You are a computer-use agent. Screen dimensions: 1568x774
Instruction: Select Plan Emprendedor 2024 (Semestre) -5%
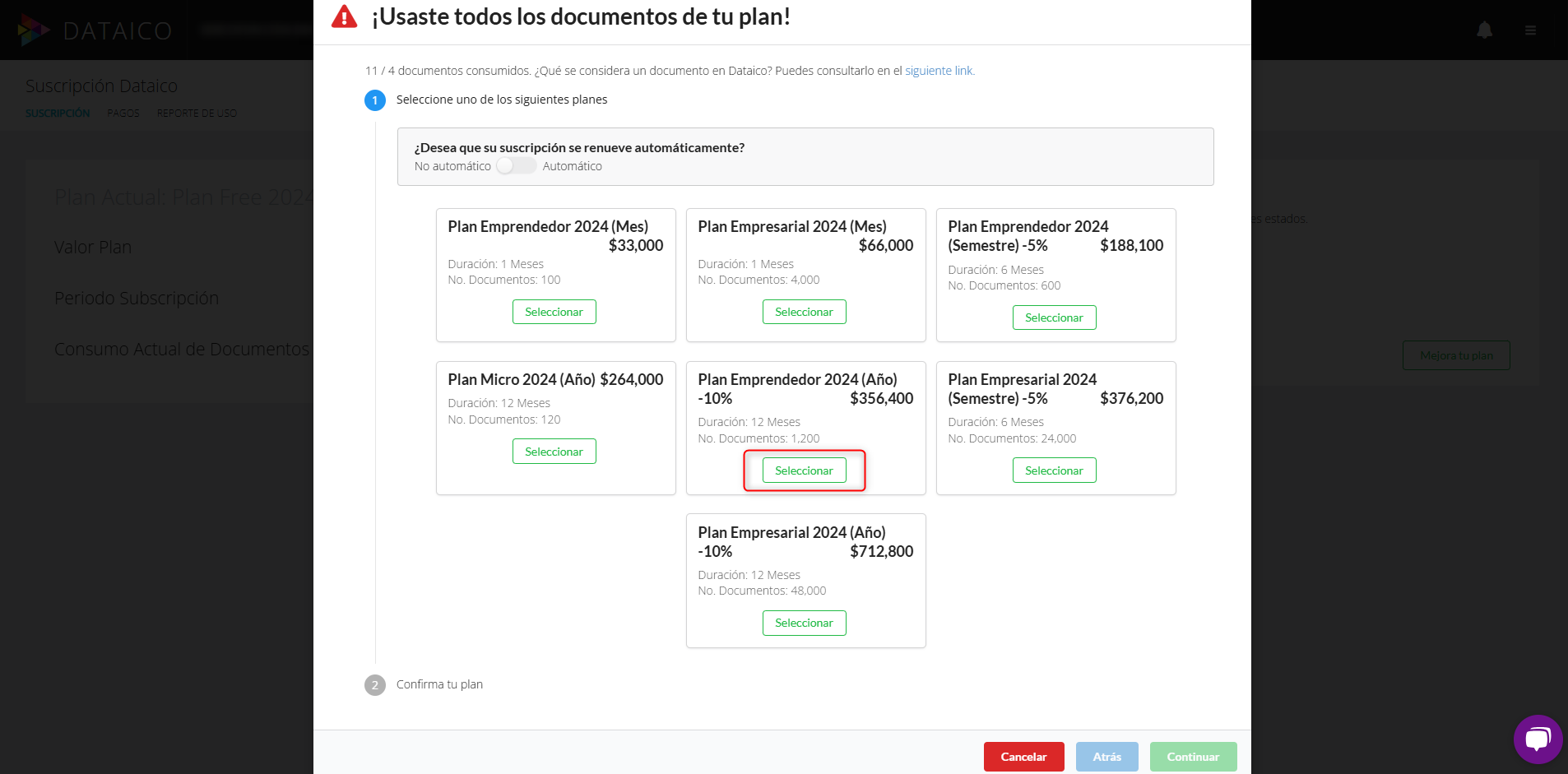click(x=1054, y=317)
